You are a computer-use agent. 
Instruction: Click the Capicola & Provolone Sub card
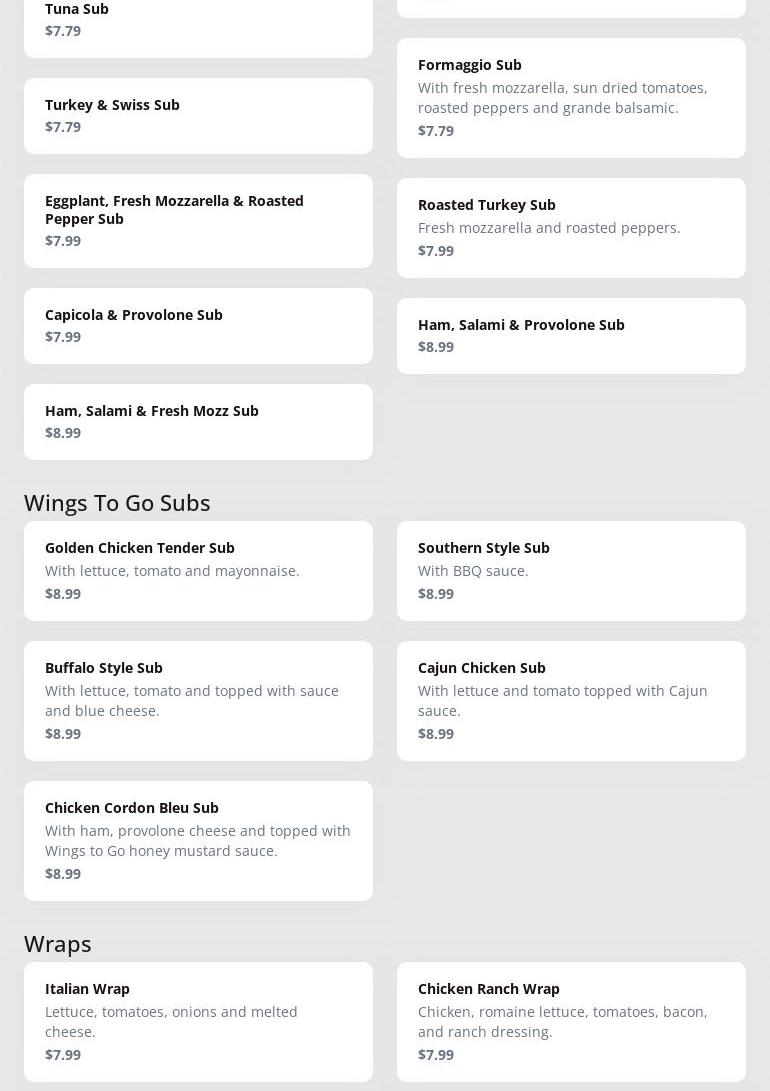pos(198,326)
